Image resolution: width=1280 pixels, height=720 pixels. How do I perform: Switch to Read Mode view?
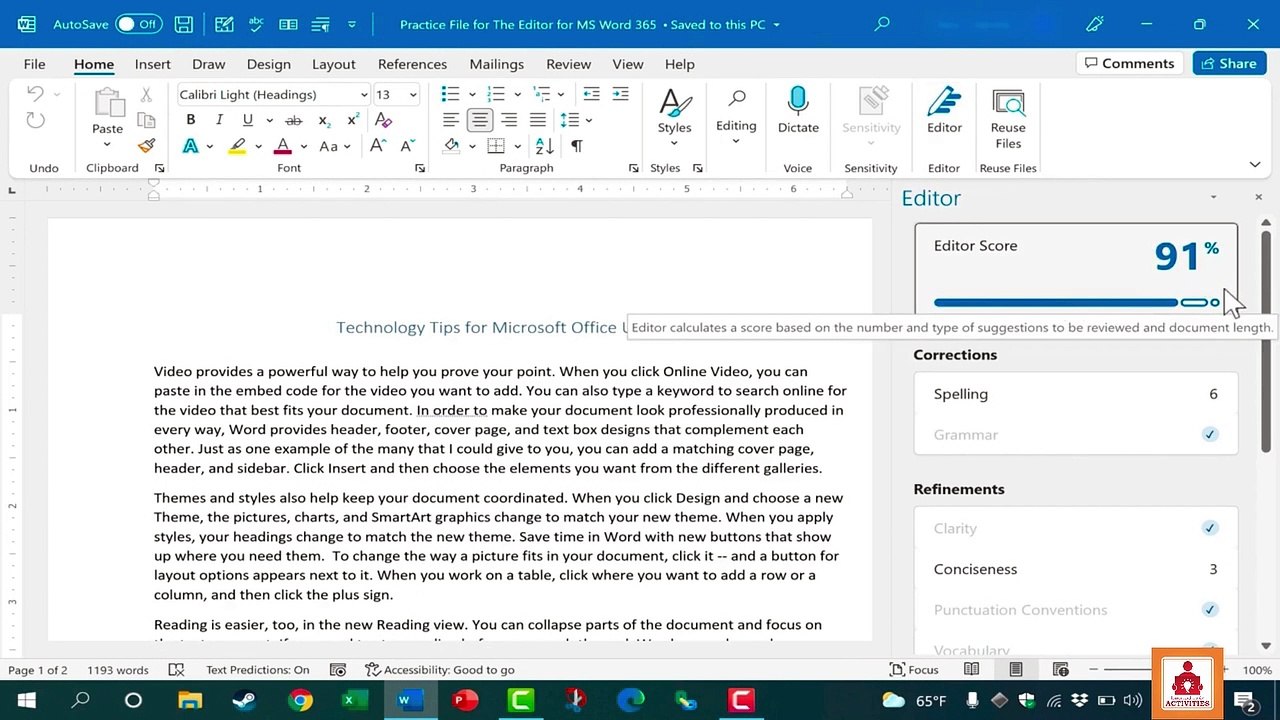pos(971,670)
